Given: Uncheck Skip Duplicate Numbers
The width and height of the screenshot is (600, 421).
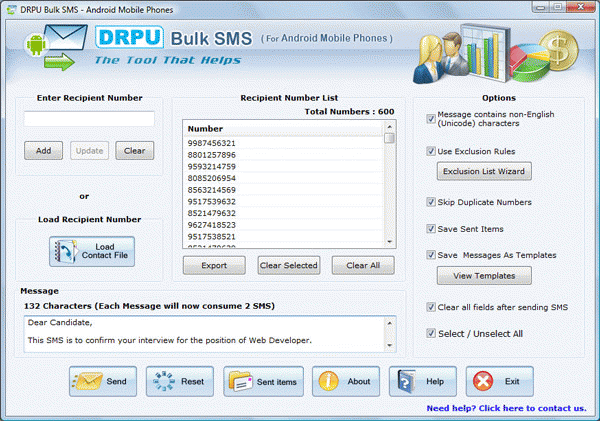Looking at the screenshot, I should 431,202.
